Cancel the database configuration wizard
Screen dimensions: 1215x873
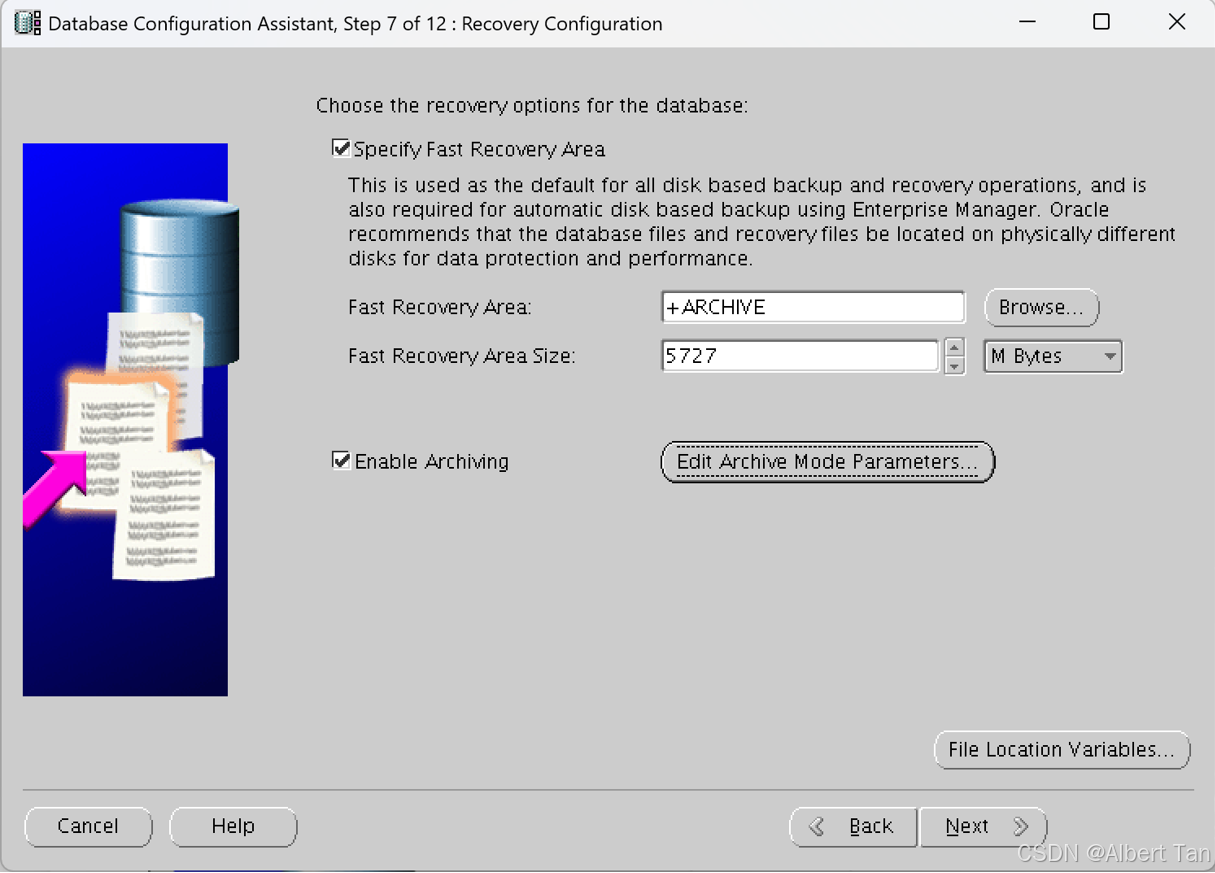coord(88,826)
